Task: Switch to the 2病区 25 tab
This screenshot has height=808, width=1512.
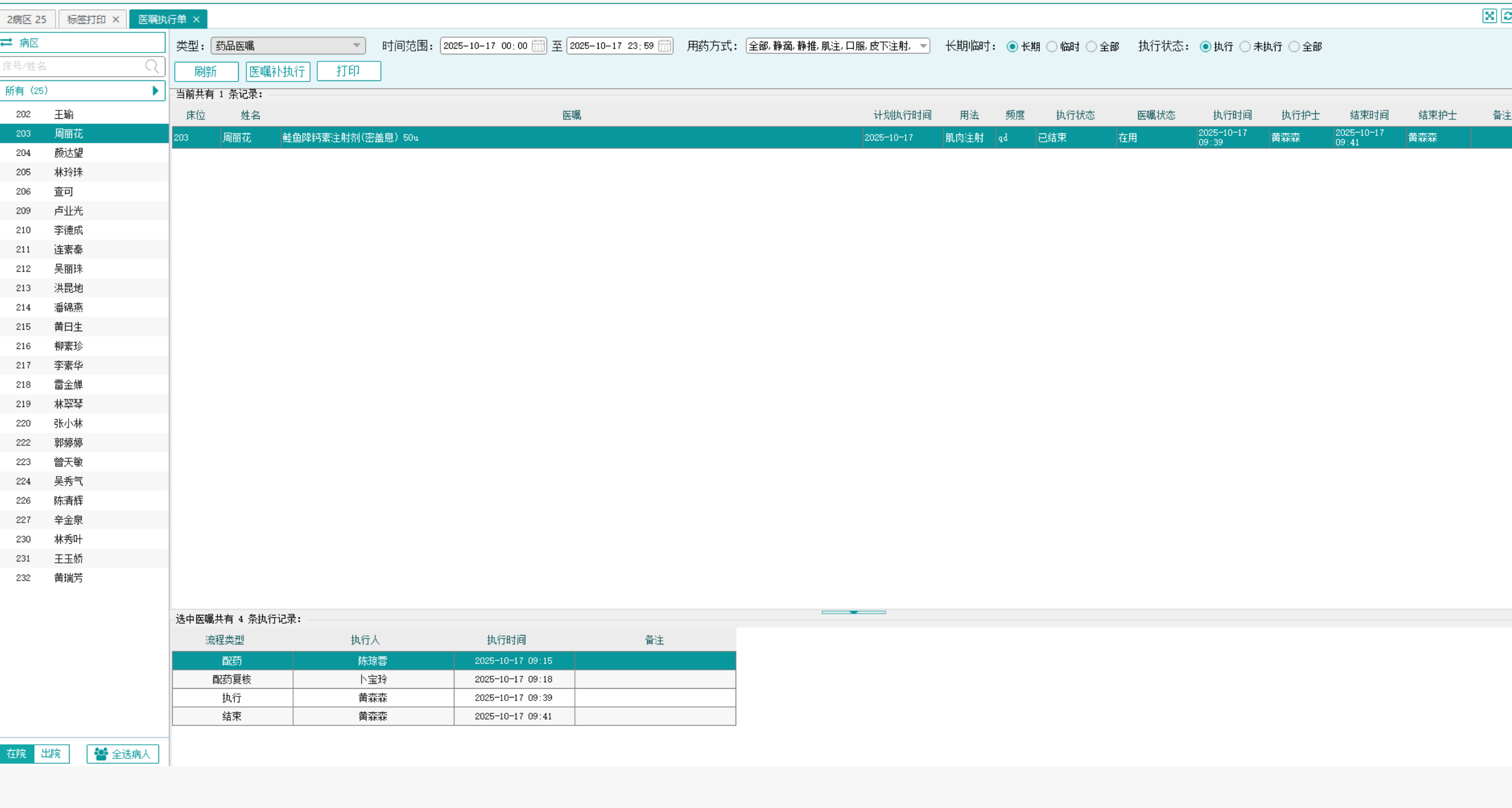Action: 27,19
